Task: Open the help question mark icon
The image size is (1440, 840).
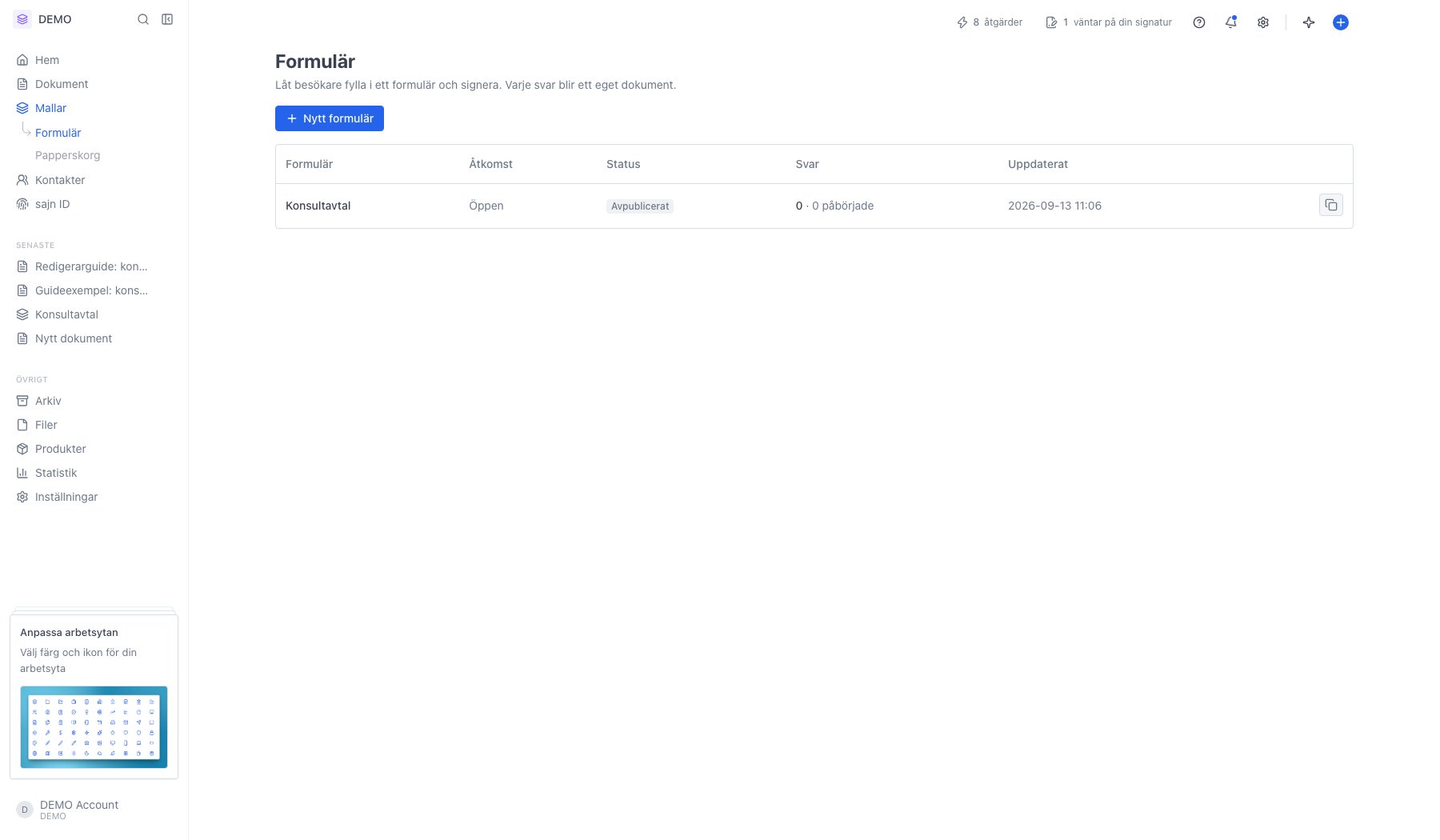Action: pyautogui.click(x=1199, y=22)
